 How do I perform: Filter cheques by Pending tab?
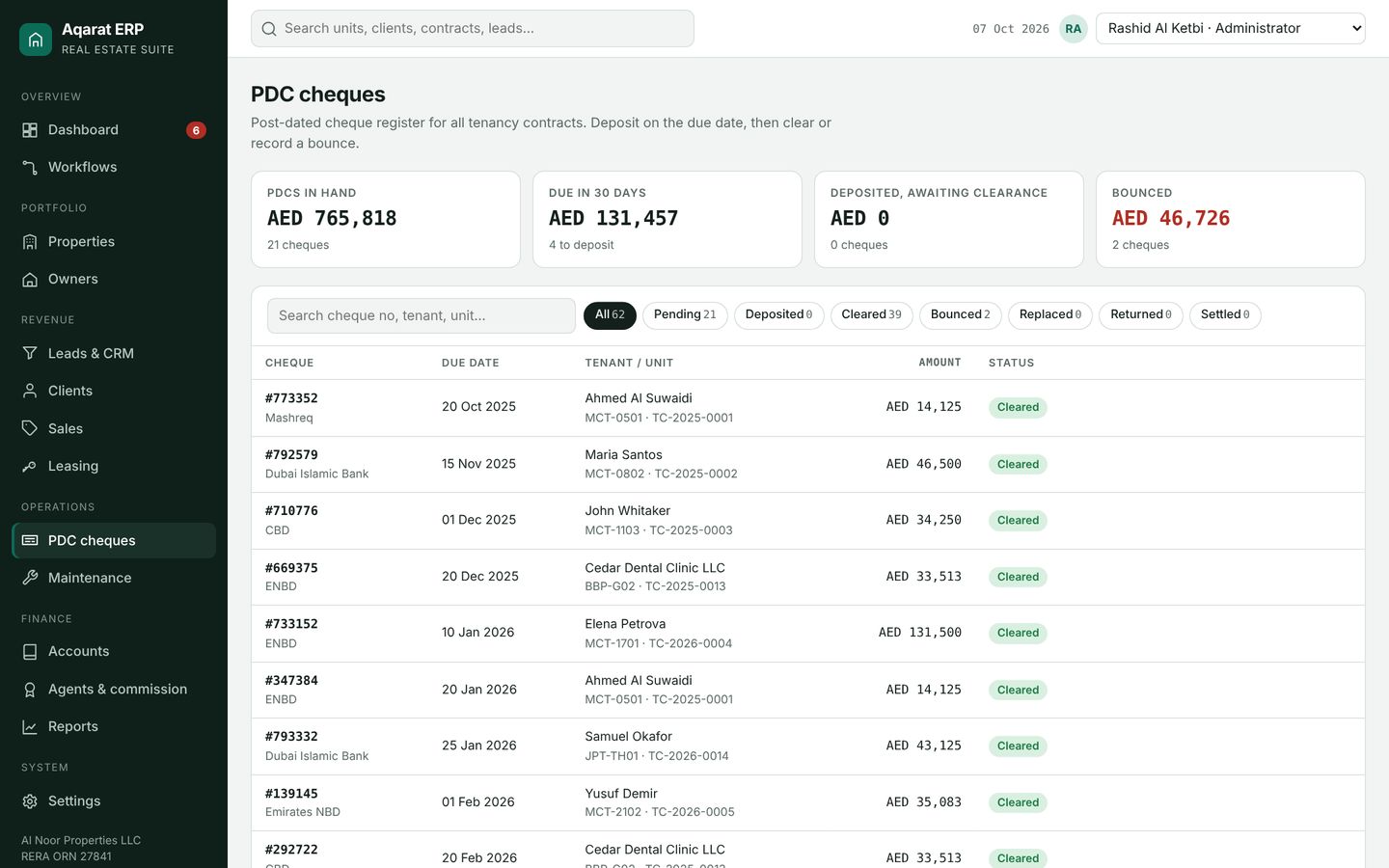(x=685, y=315)
